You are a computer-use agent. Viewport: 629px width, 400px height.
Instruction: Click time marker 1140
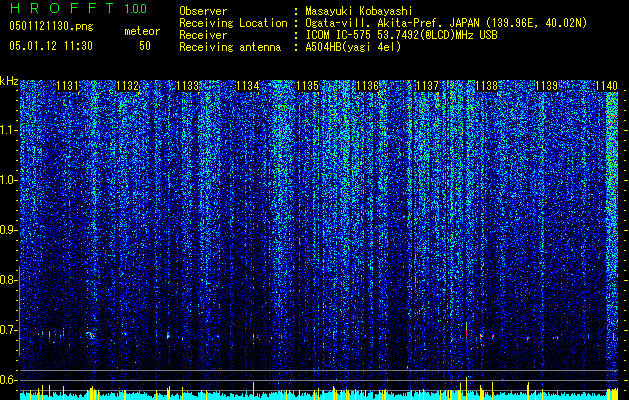point(607,86)
